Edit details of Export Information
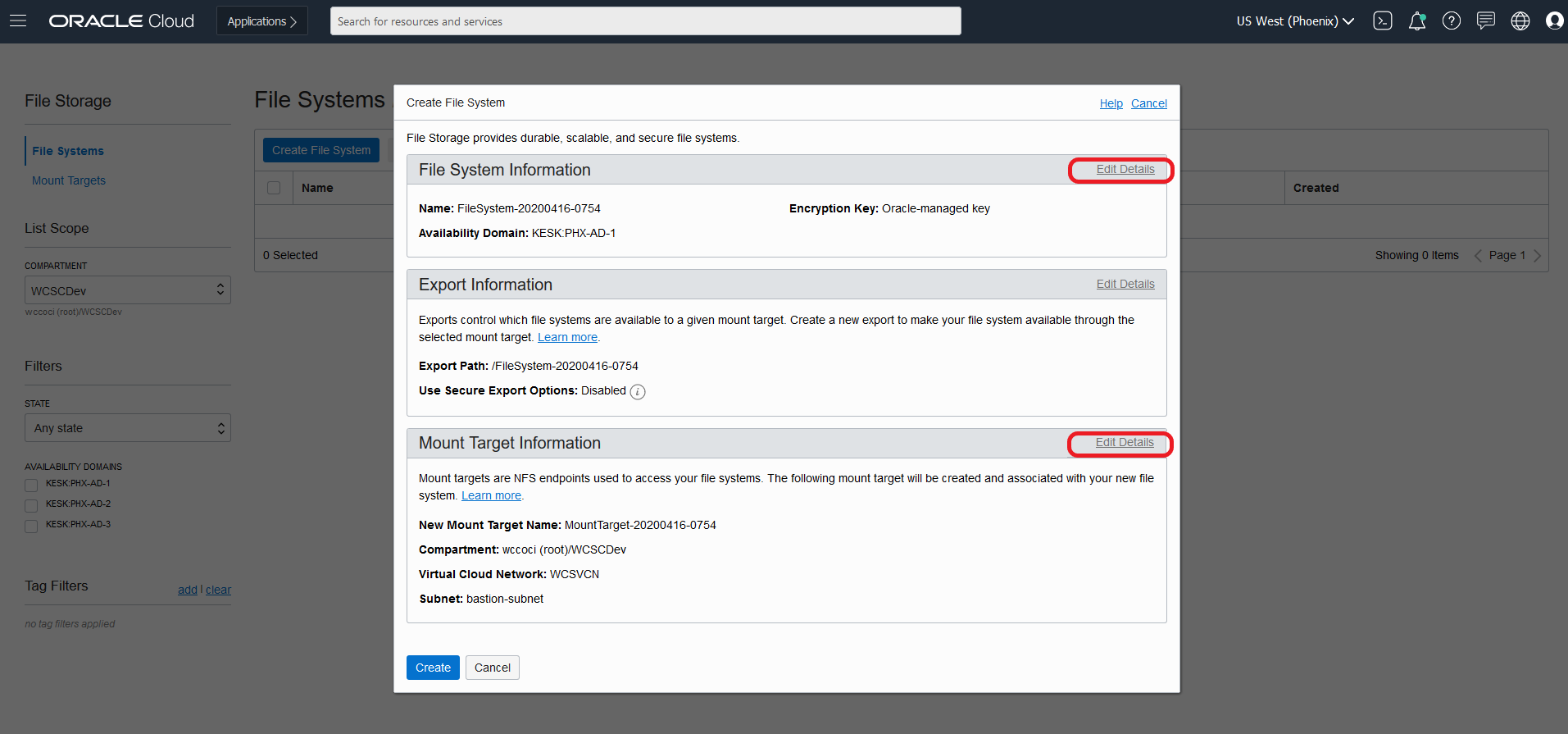The width and height of the screenshot is (1568, 734). click(1125, 284)
